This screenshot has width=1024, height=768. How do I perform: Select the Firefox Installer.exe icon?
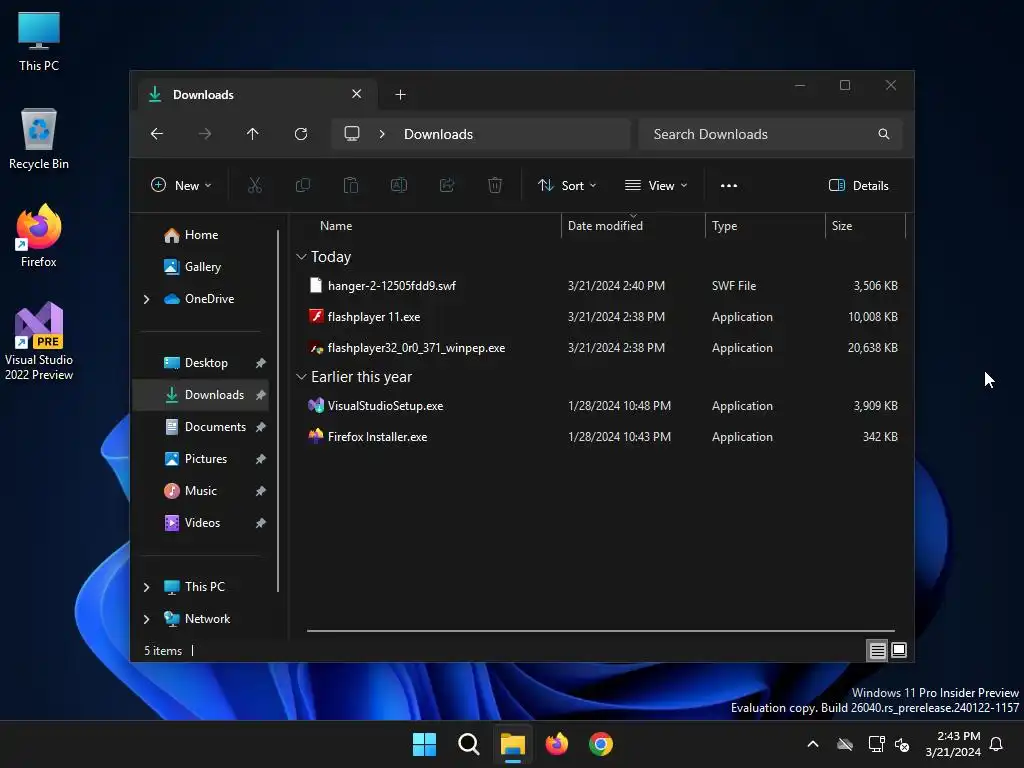[x=316, y=436]
